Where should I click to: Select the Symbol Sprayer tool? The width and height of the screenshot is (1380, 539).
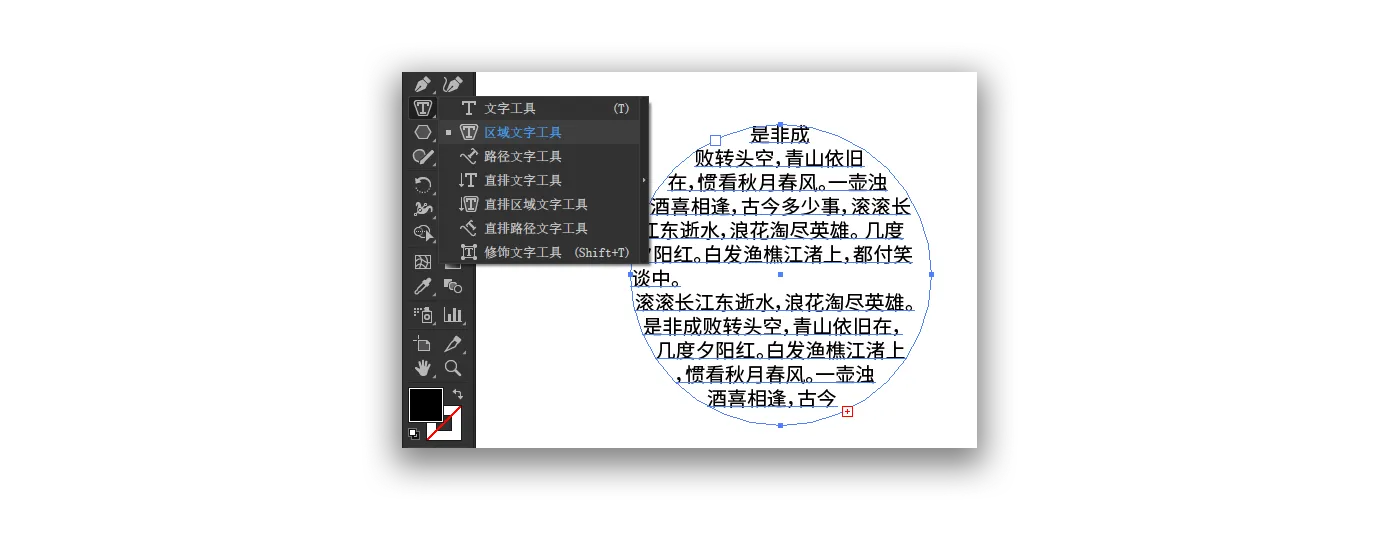[423, 314]
